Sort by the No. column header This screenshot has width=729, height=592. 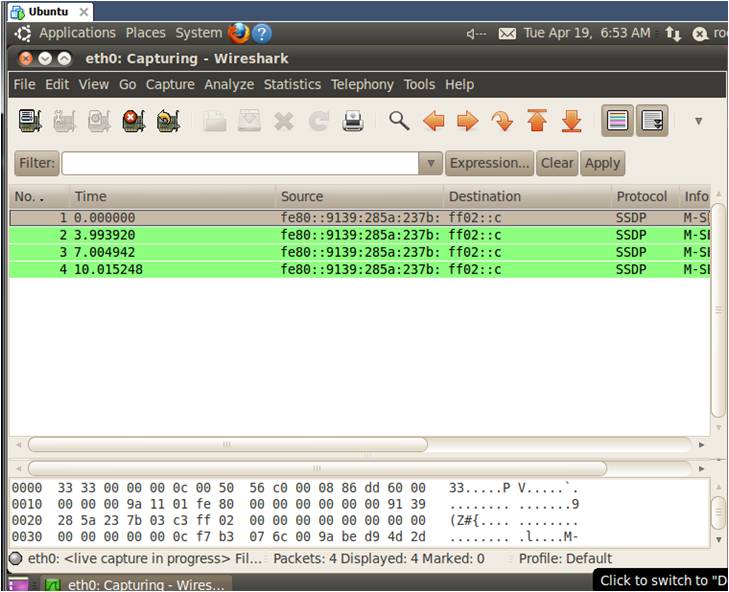coord(40,197)
